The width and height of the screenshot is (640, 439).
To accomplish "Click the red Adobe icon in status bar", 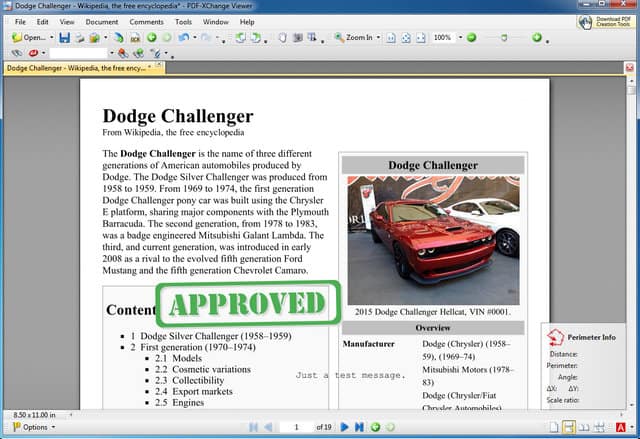I will (620, 427).
